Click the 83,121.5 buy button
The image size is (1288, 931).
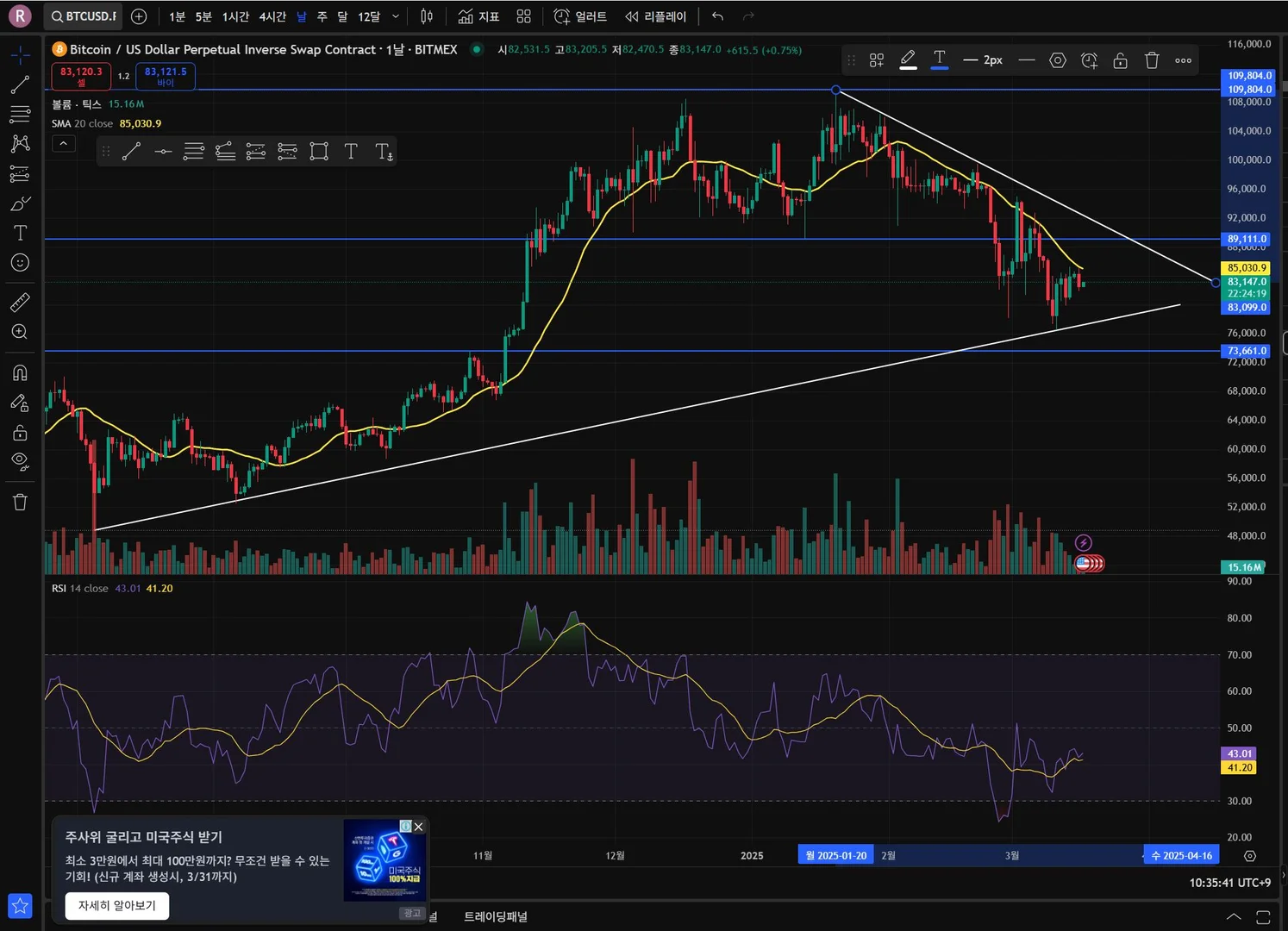tap(166, 77)
